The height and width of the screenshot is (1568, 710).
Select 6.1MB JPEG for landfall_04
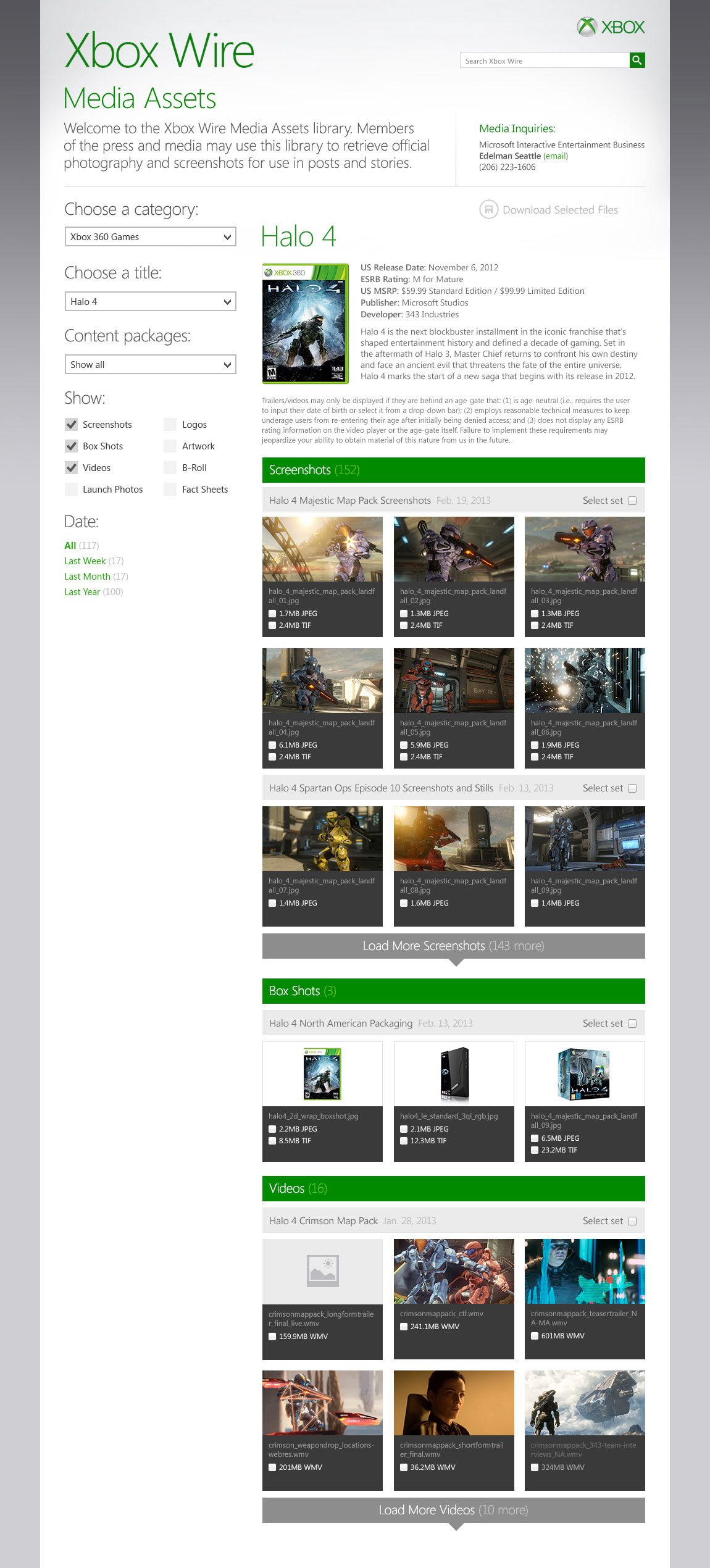[272, 745]
